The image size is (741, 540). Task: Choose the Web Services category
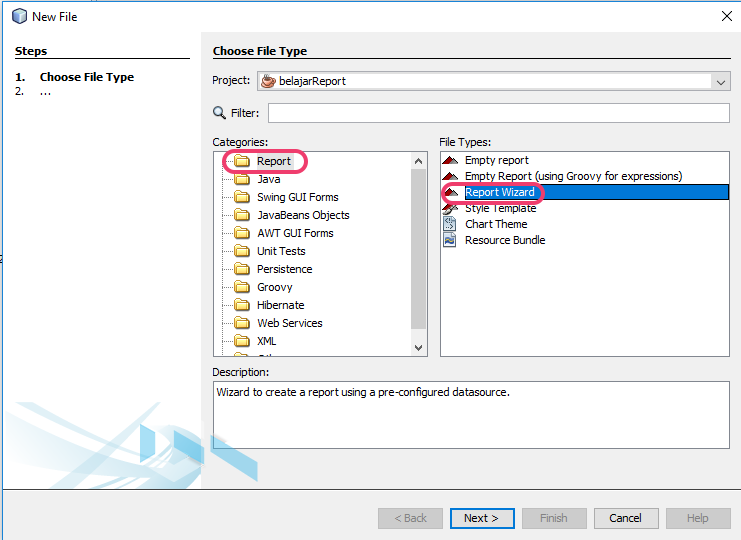tap(289, 323)
